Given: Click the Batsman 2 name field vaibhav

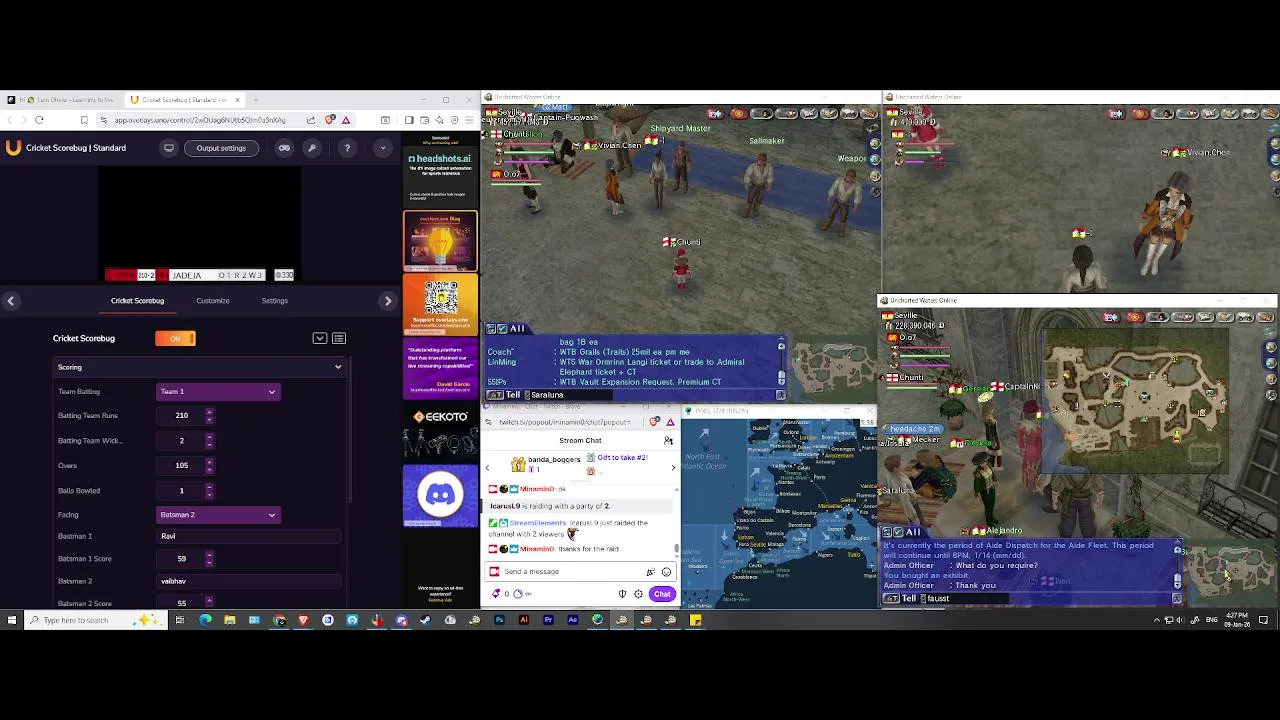Looking at the screenshot, I should coord(250,581).
